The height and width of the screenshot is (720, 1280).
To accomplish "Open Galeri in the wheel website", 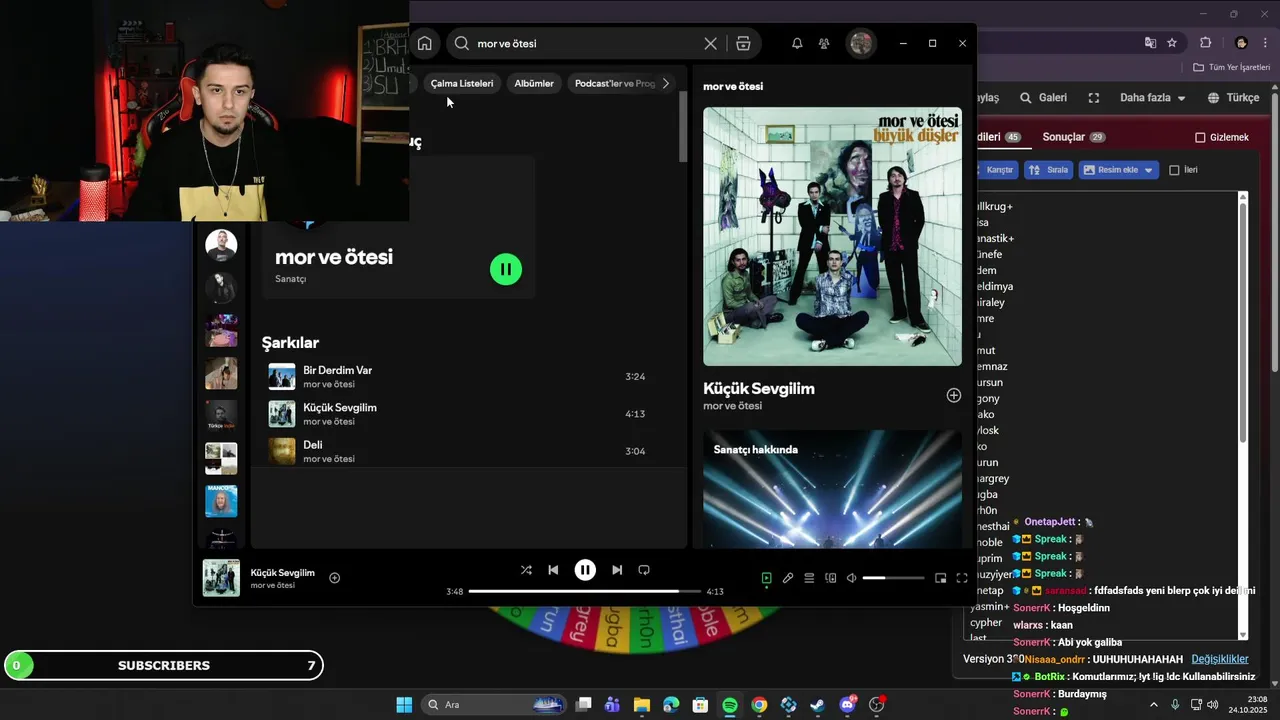I will [x=1043, y=98].
